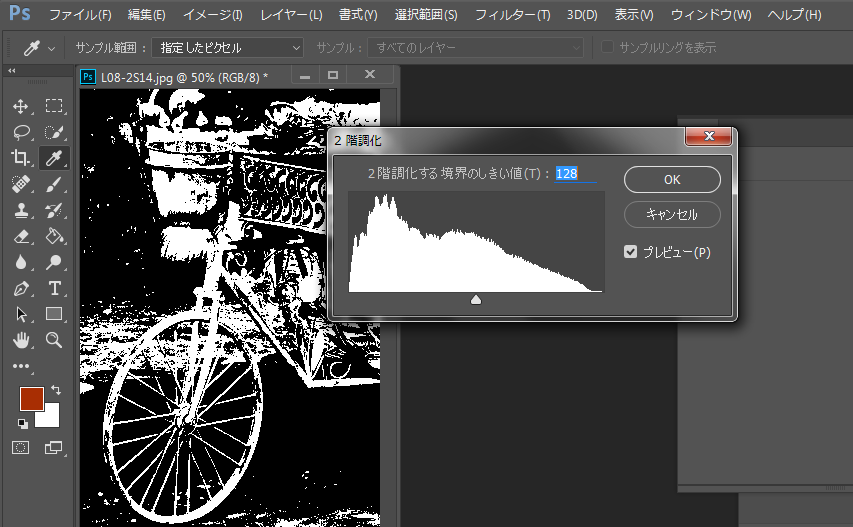
Task: Open the レイヤー(L) menu
Action: point(291,15)
